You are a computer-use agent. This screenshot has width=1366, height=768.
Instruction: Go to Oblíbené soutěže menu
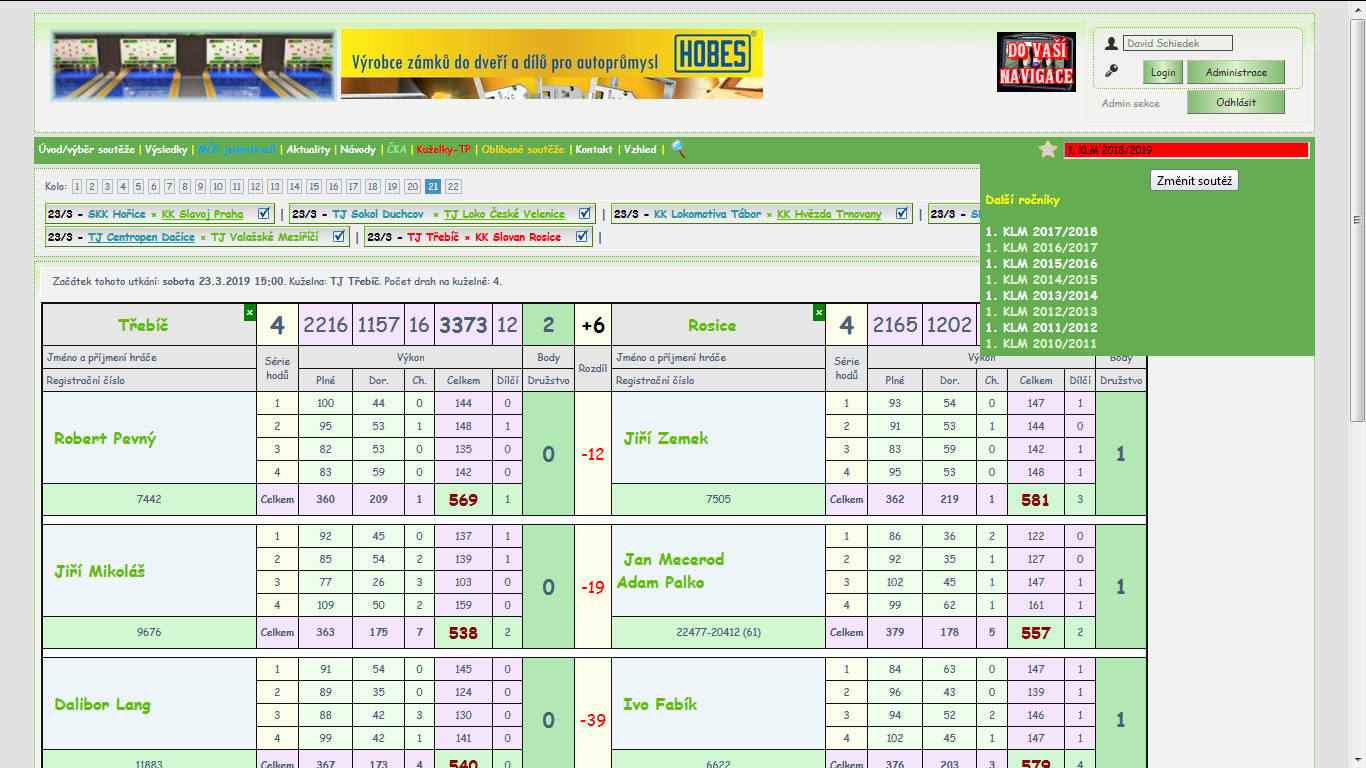click(522, 149)
